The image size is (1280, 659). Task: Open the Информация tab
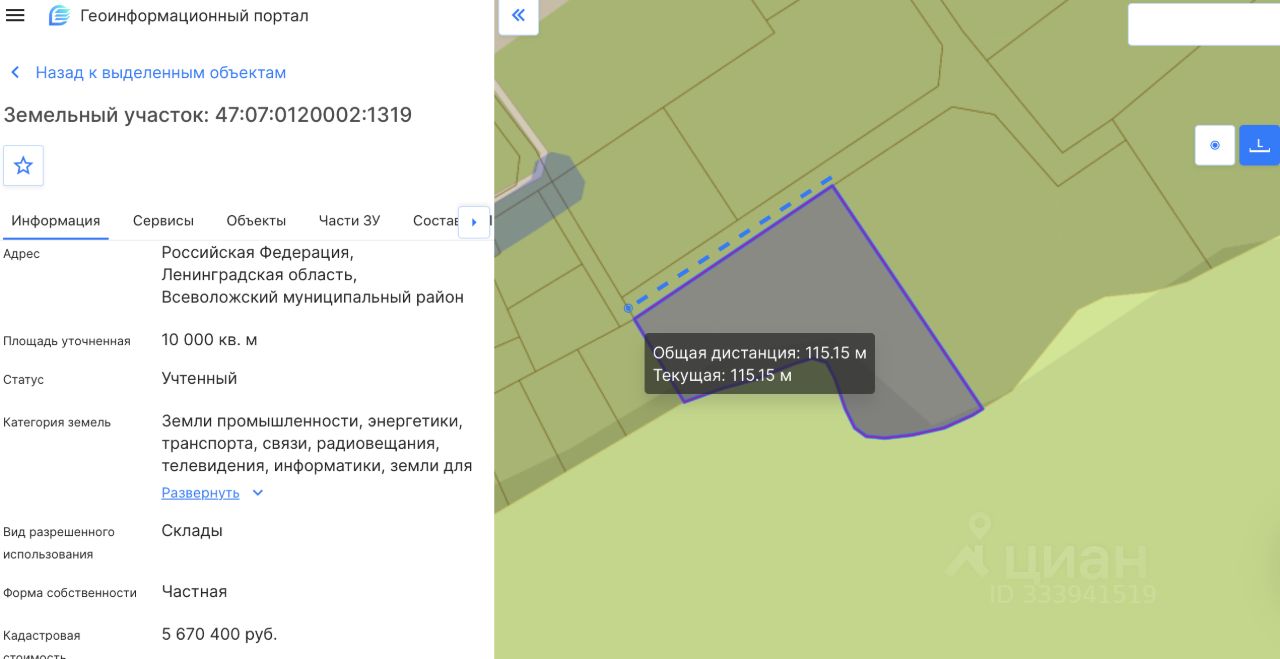[56, 220]
